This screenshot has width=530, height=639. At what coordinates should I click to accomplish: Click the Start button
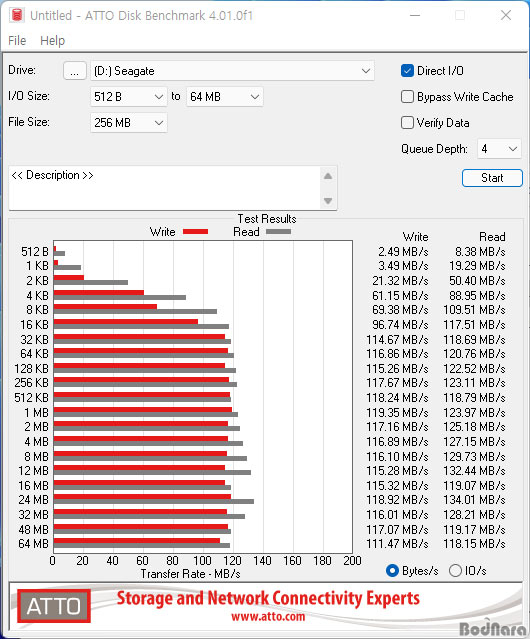492,178
